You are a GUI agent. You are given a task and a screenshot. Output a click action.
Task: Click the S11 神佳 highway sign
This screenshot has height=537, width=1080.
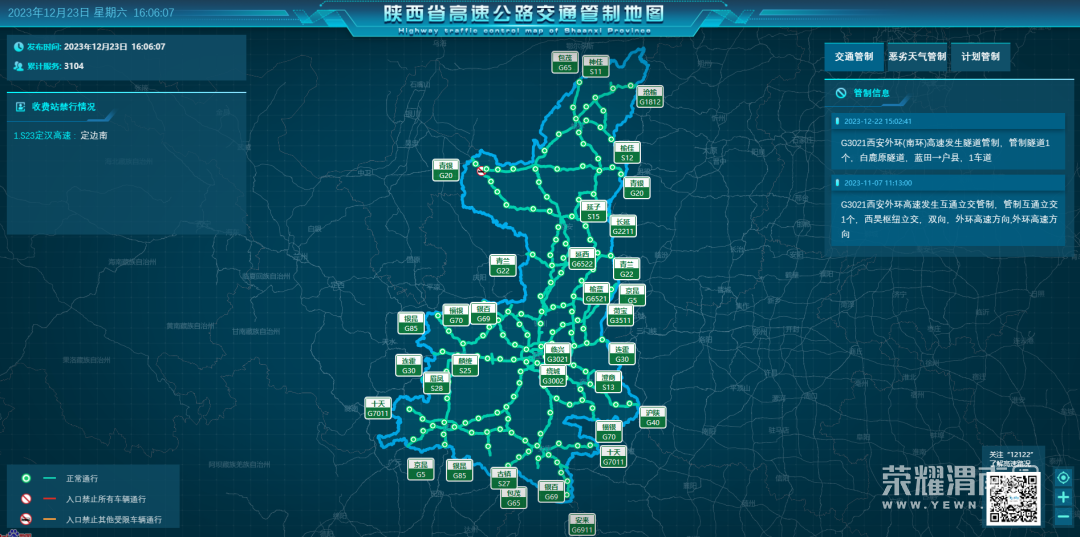click(596, 66)
